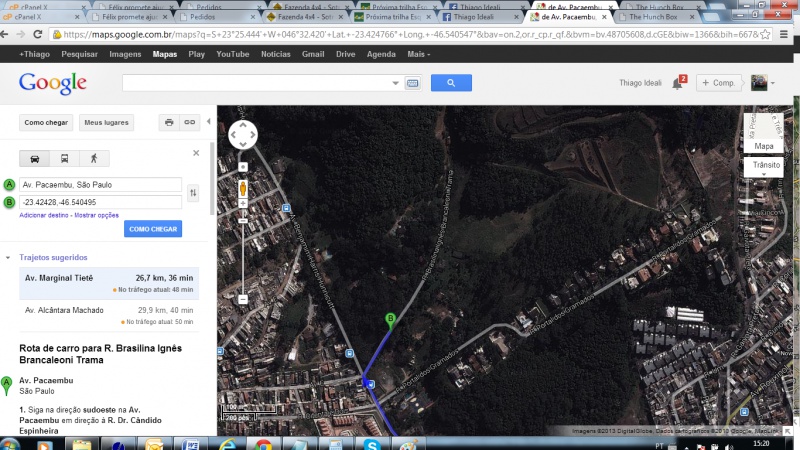Open the Trajetos sugeridos link
This screenshot has width=800, height=450.
[x=53, y=258]
